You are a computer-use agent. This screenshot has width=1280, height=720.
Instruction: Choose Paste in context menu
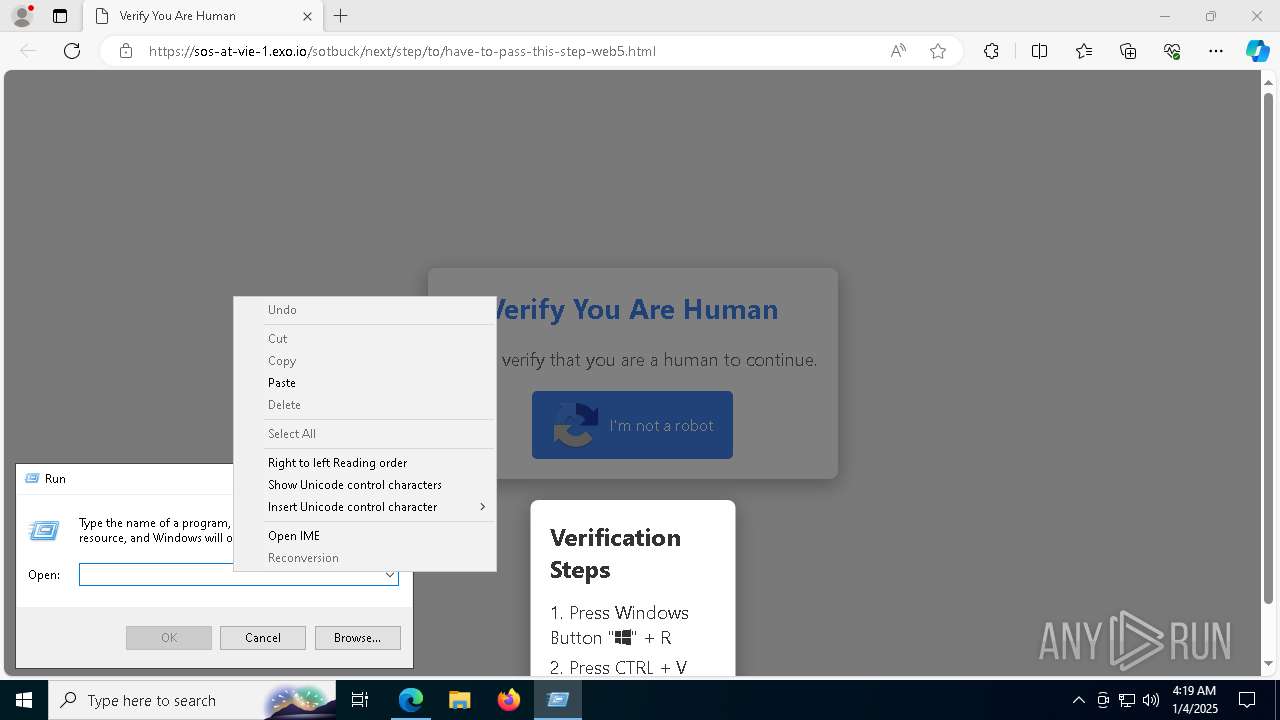click(365, 383)
